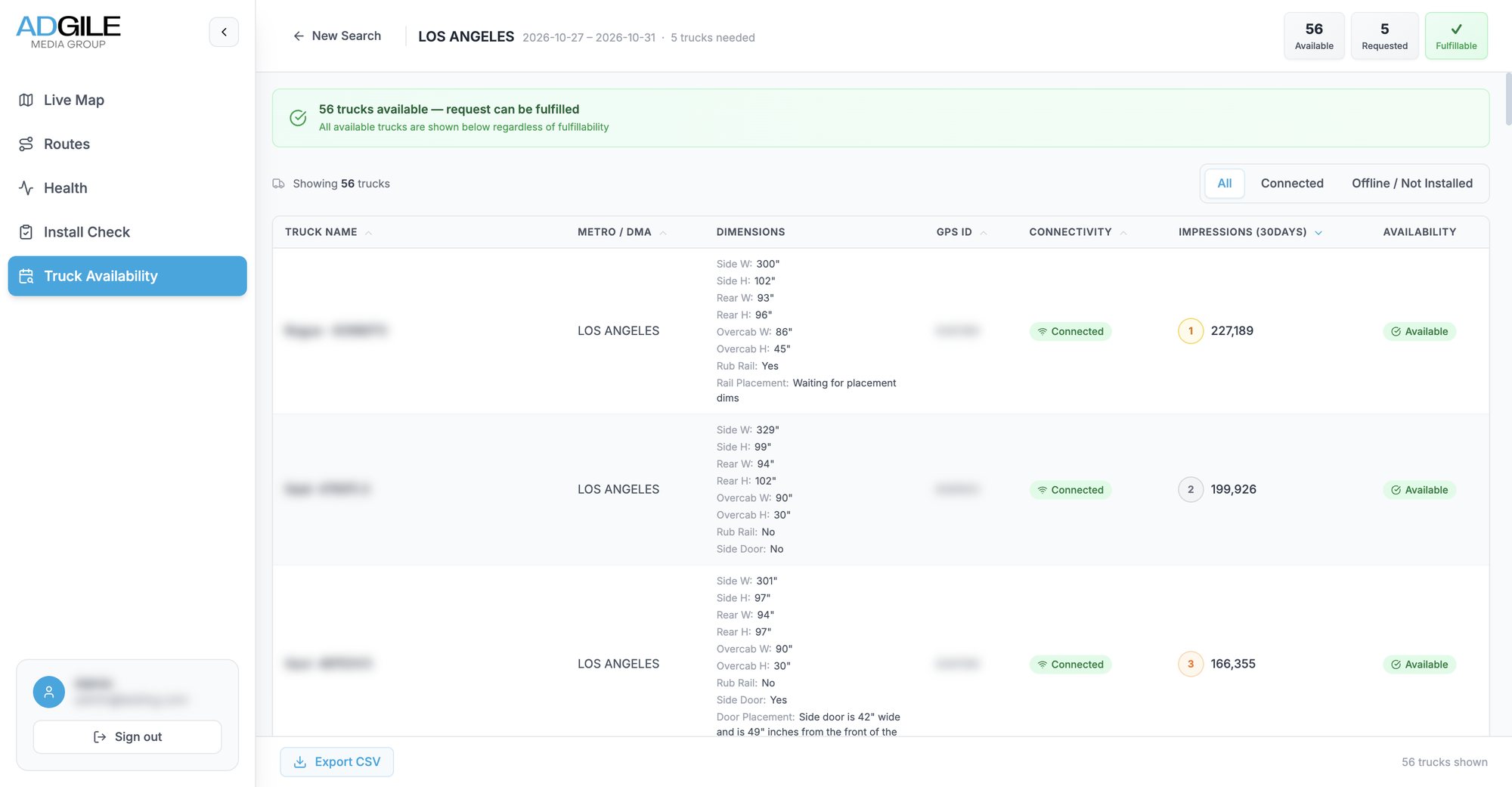Sort by GPS ID column
This screenshot has width=1512, height=787.
point(961,232)
